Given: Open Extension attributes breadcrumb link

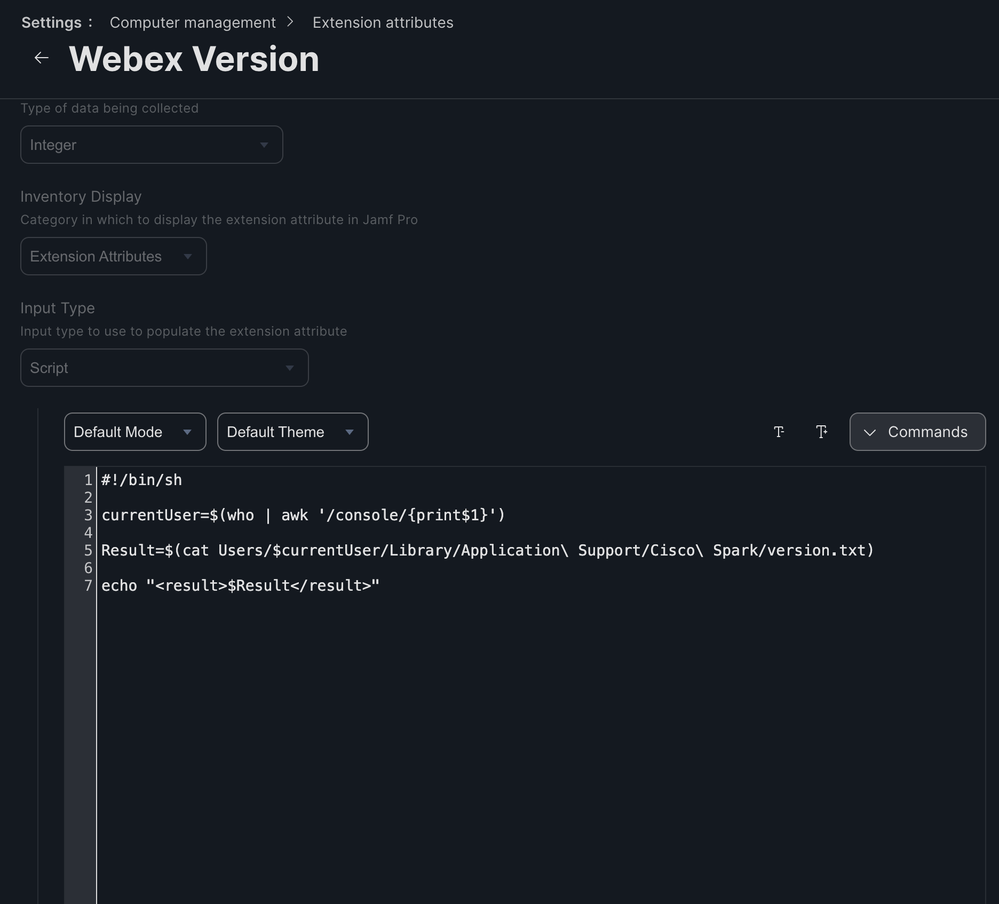Looking at the screenshot, I should [x=383, y=22].
